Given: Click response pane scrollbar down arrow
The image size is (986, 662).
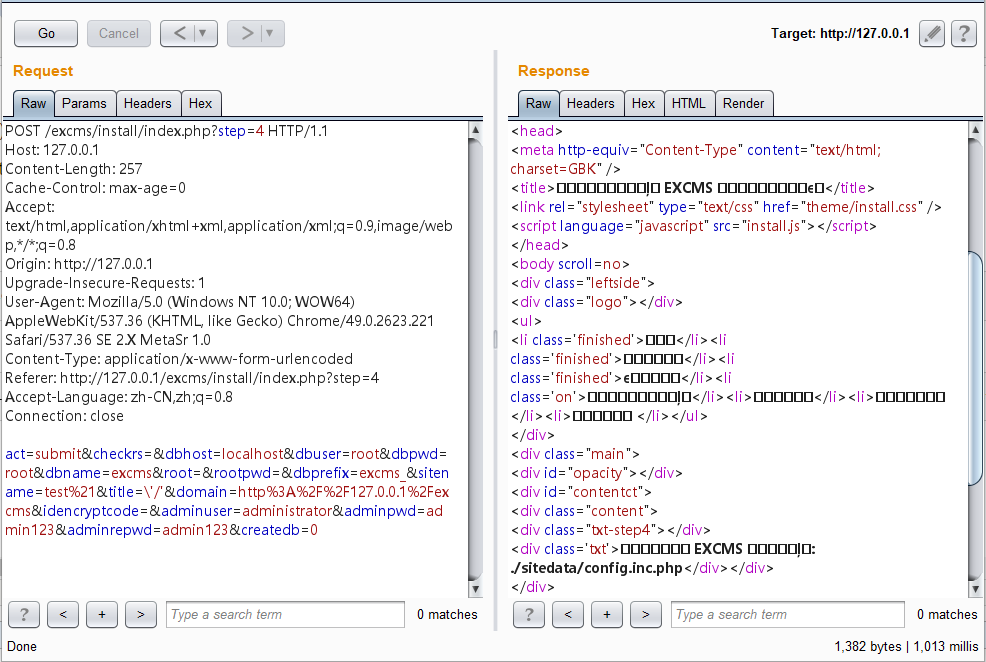Looking at the screenshot, I should (975, 589).
